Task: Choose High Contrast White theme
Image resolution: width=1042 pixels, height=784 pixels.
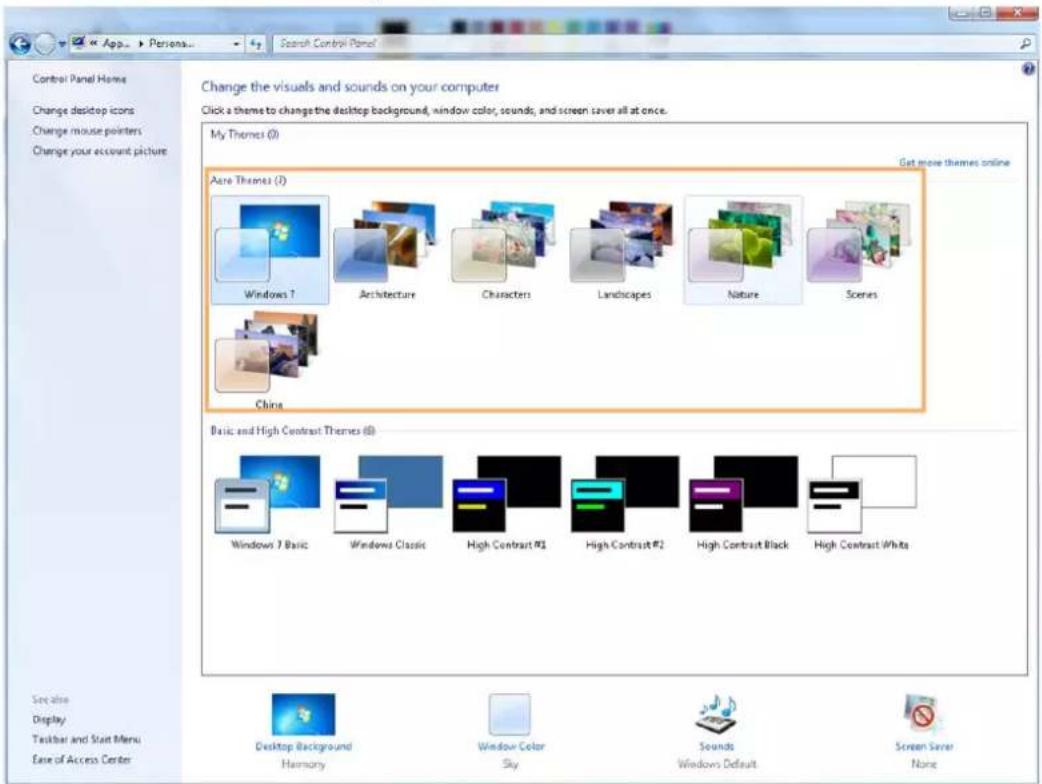Action: click(861, 503)
